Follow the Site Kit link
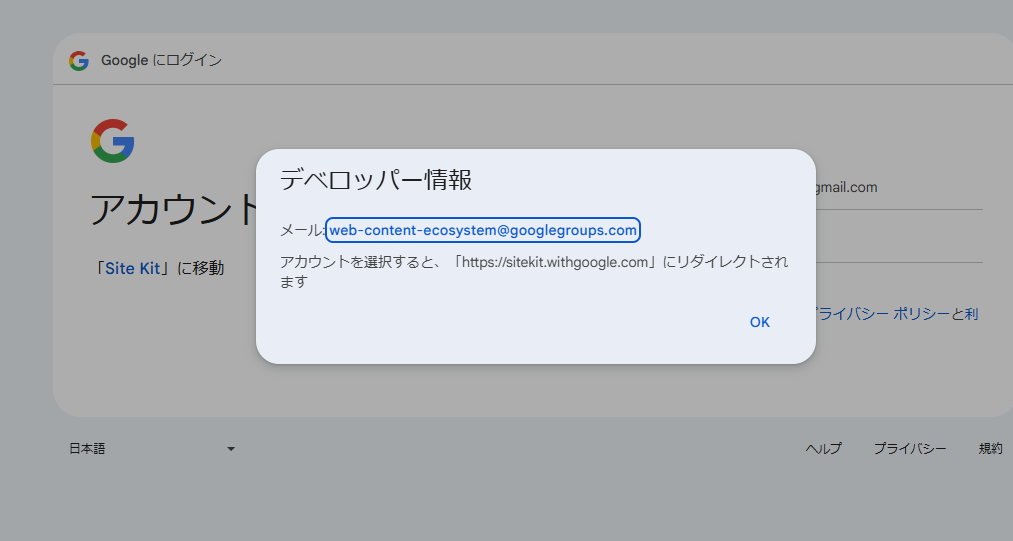Image resolution: width=1013 pixels, height=541 pixels. (x=134, y=268)
